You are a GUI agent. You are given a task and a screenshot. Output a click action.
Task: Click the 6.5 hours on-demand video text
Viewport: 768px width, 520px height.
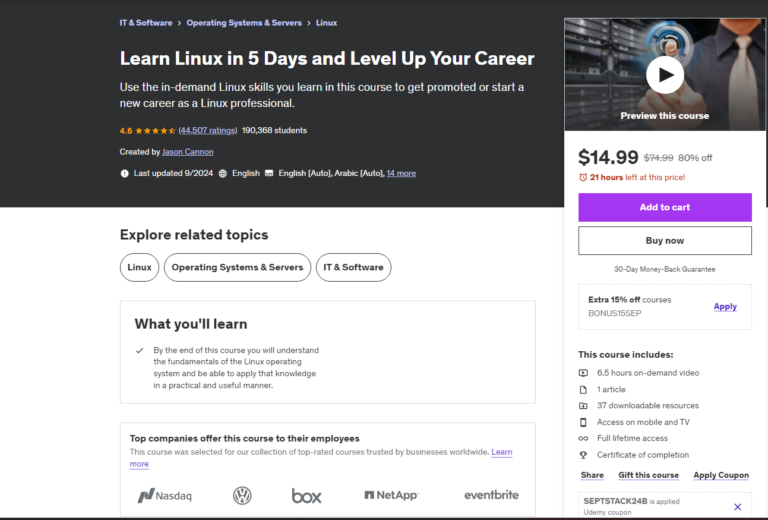[648, 373]
